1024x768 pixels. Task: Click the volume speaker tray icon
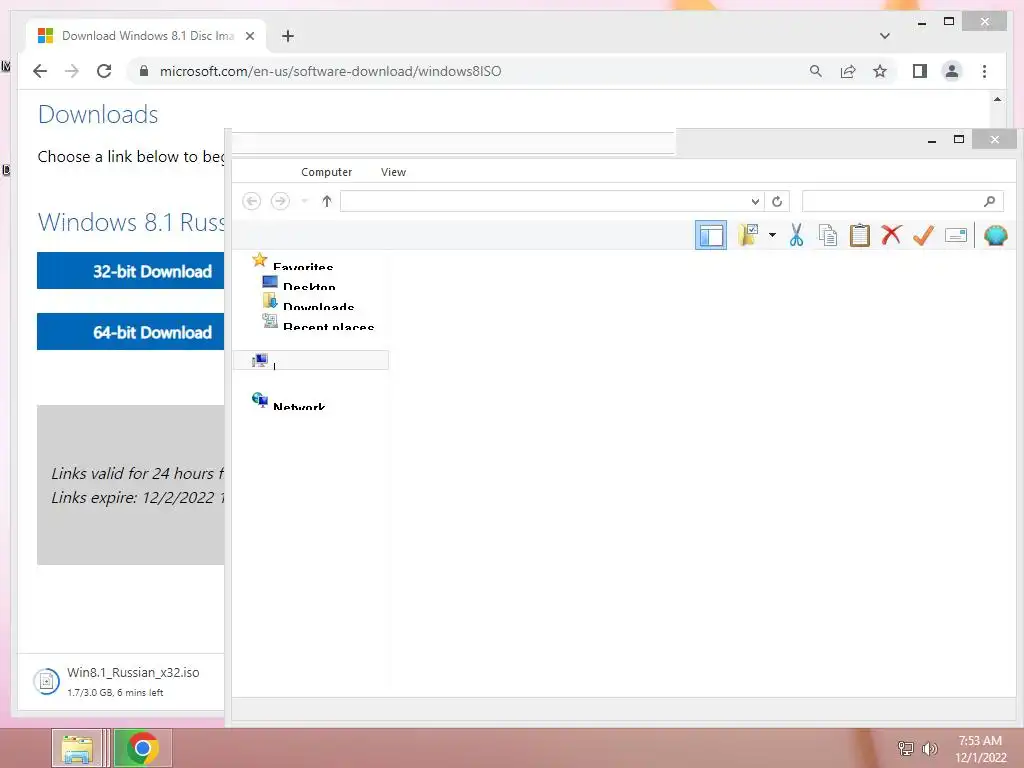[929, 748]
